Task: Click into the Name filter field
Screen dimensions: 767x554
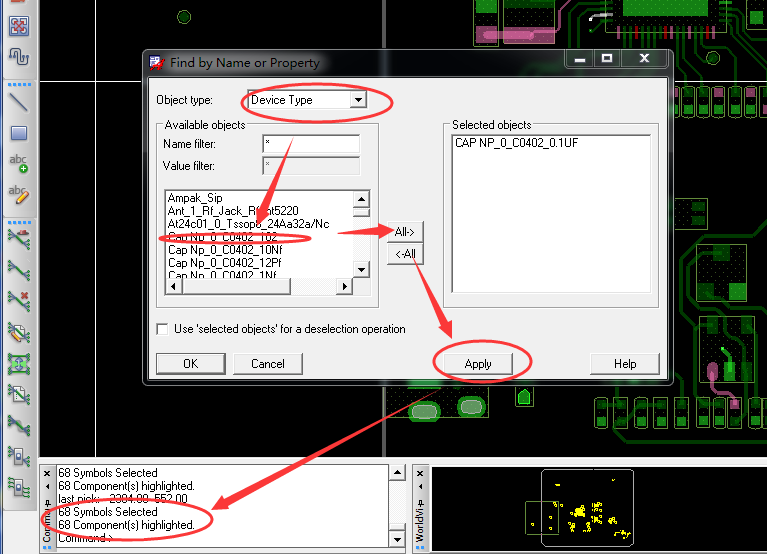Action: [x=311, y=144]
